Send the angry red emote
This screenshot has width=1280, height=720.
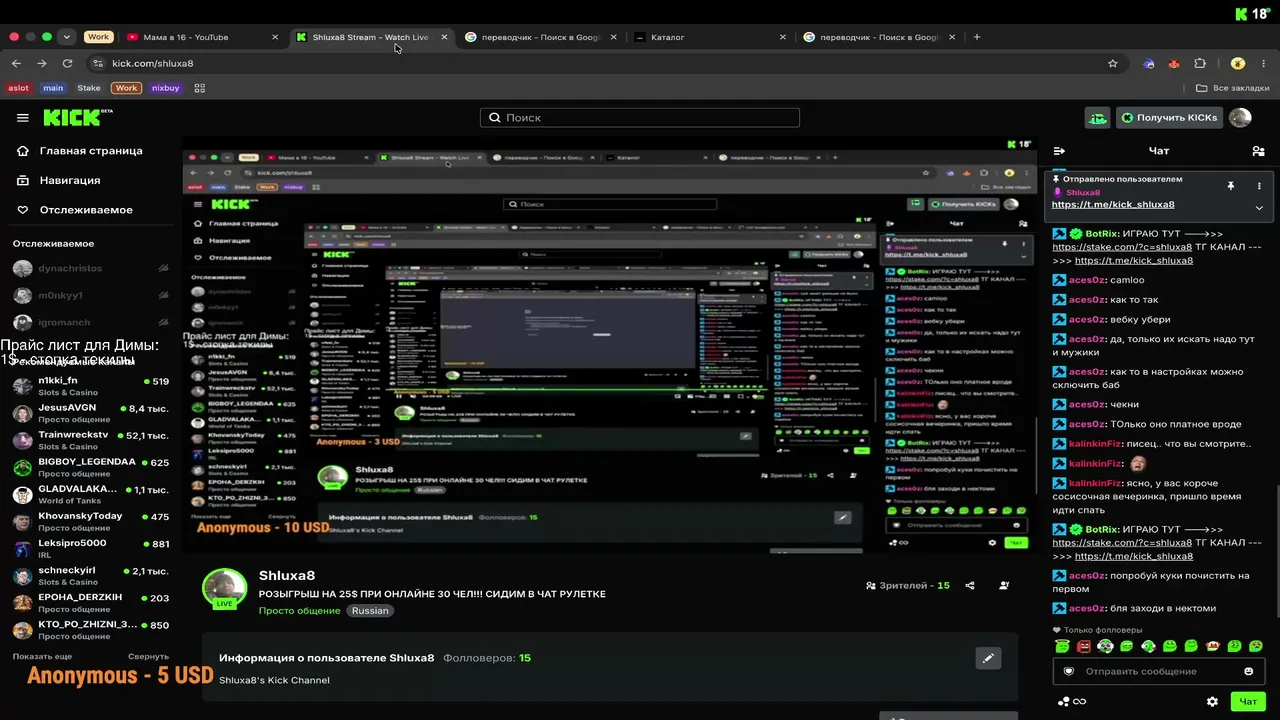(x=1084, y=646)
